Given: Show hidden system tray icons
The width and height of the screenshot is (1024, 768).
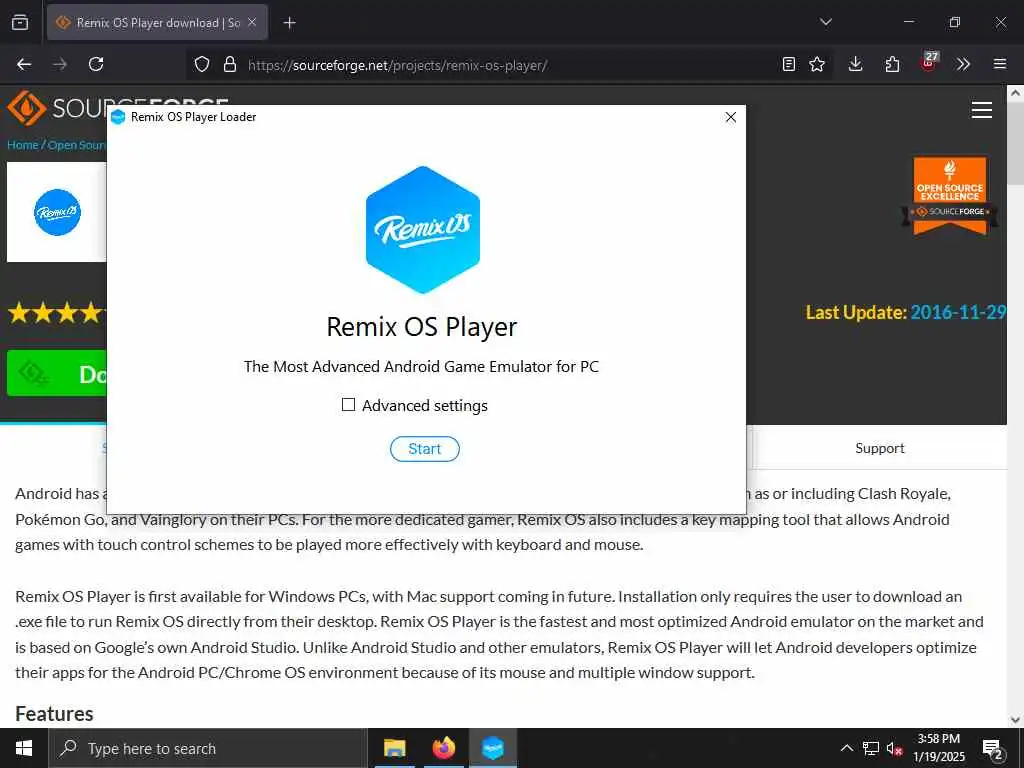Looking at the screenshot, I should pyautogui.click(x=846, y=748).
